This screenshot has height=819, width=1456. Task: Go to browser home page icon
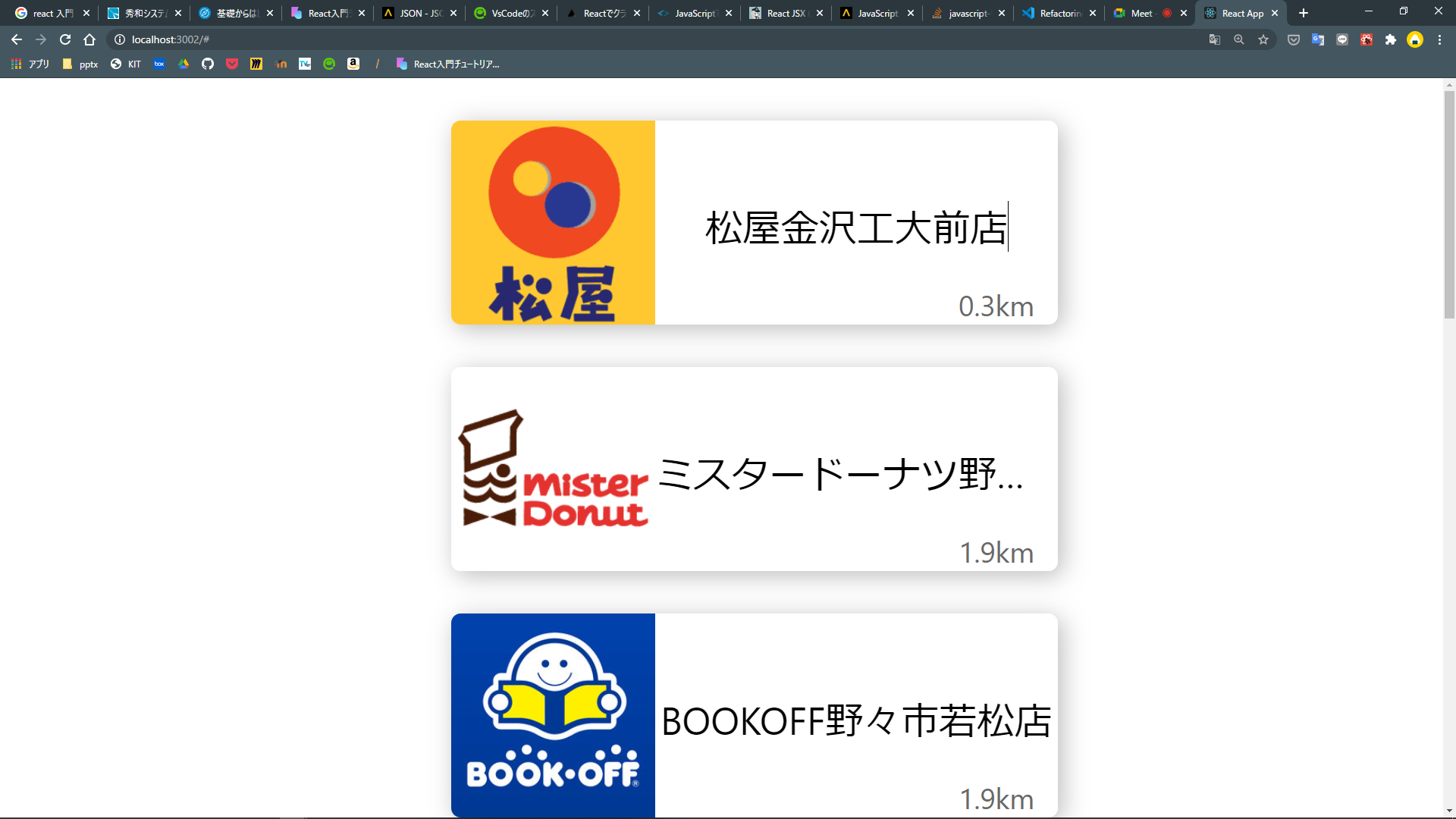[89, 39]
